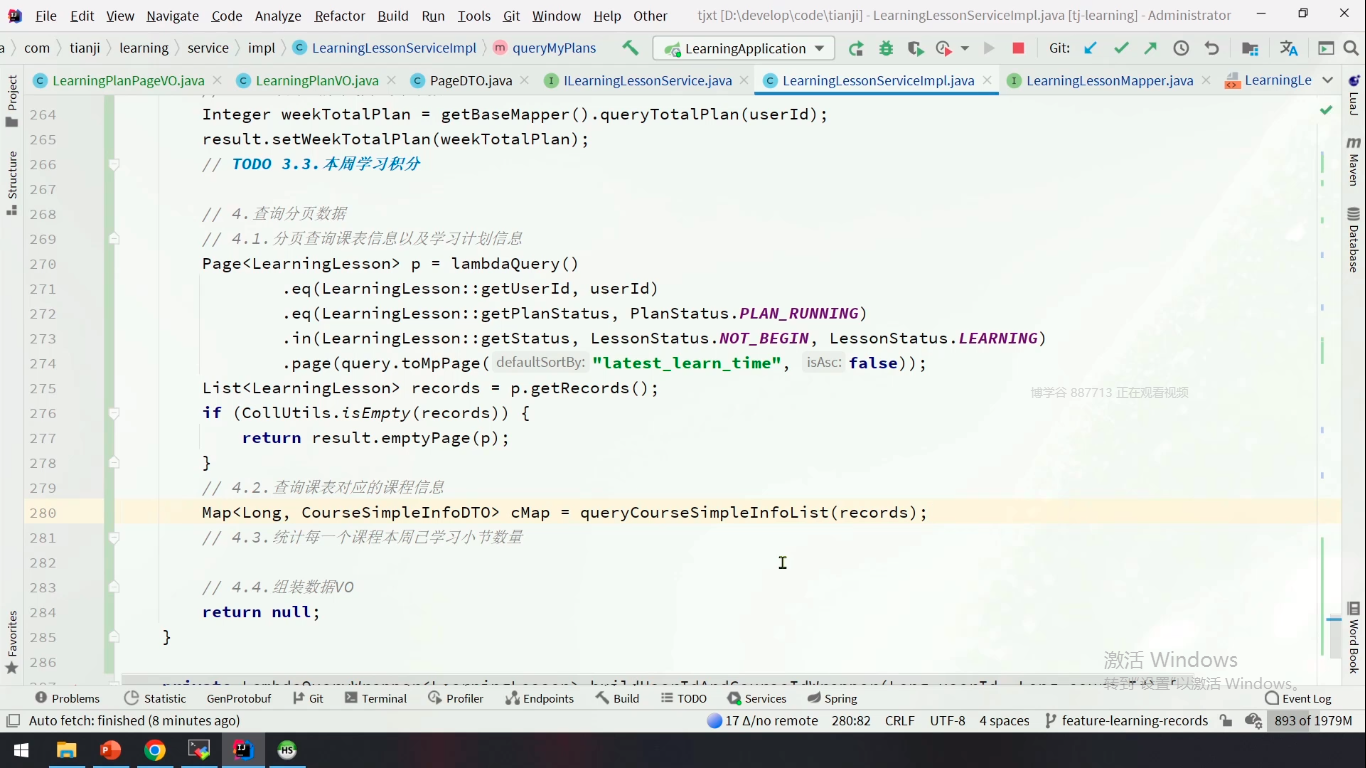This screenshot has width=1366, height=768.
Task: Open the Event Log panel
Action: pos(1298,698)
